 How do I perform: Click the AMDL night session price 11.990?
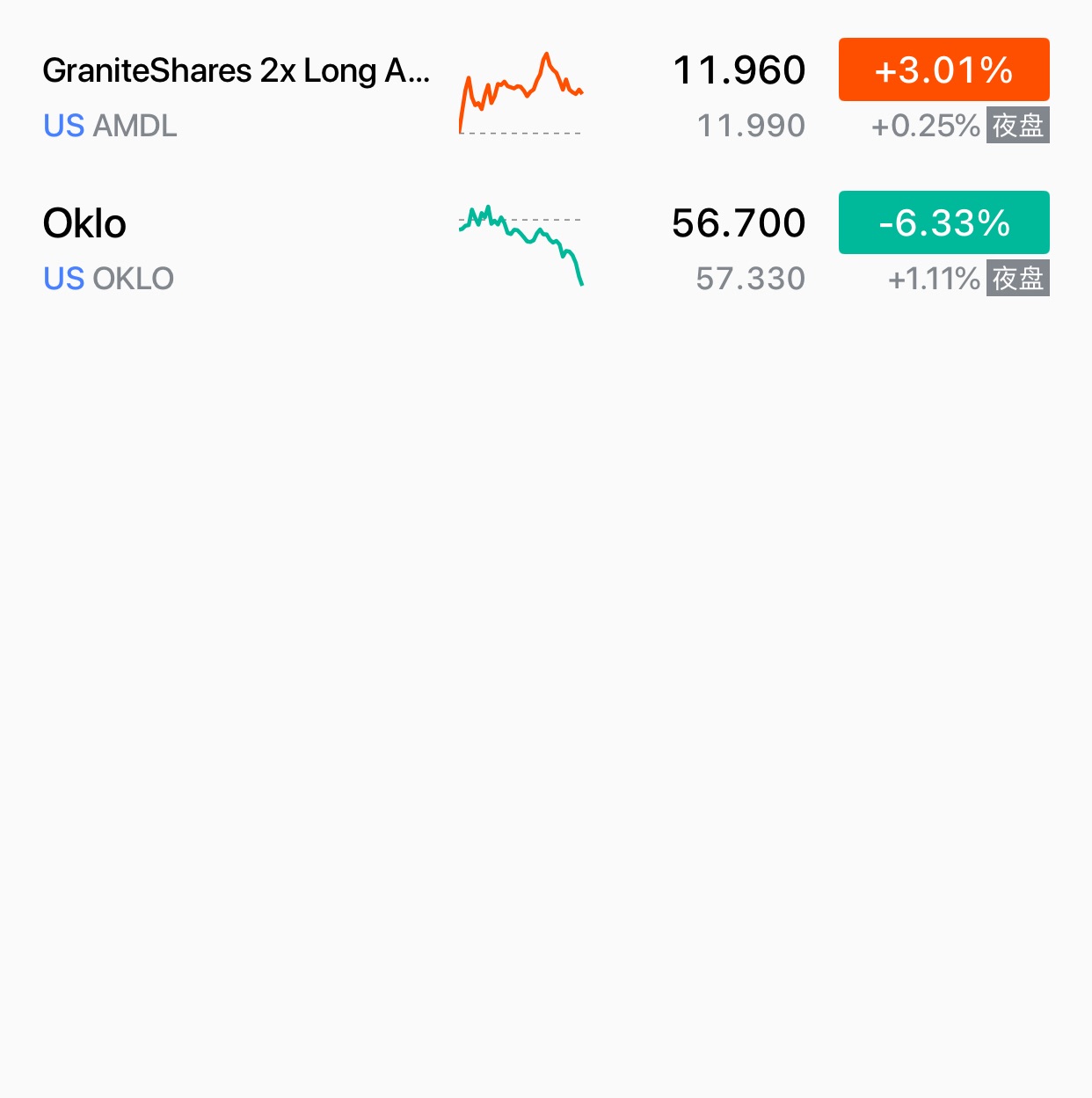coord(751,127)
